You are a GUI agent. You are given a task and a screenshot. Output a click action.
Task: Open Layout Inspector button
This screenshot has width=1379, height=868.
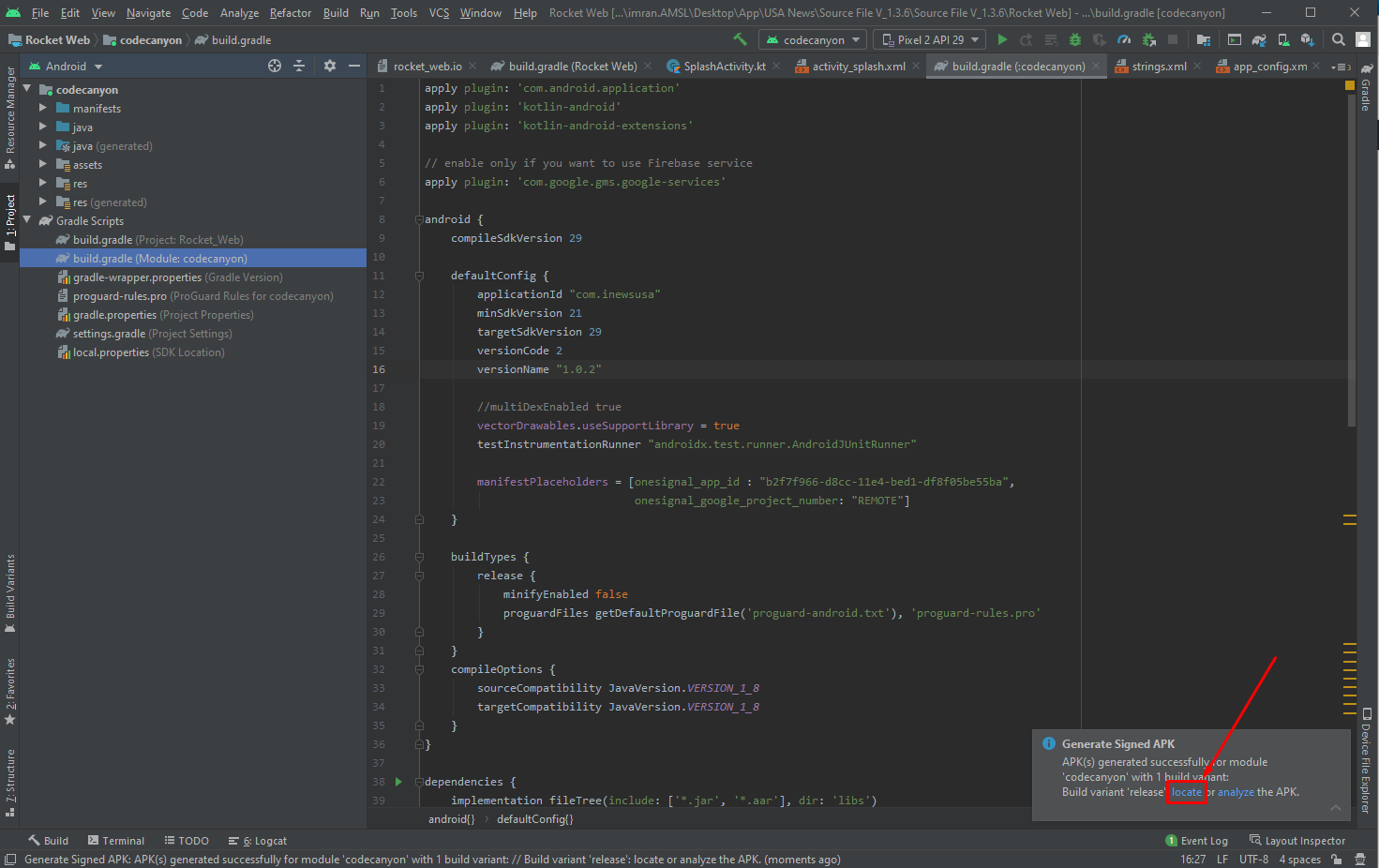click(x=1297, y=841)
